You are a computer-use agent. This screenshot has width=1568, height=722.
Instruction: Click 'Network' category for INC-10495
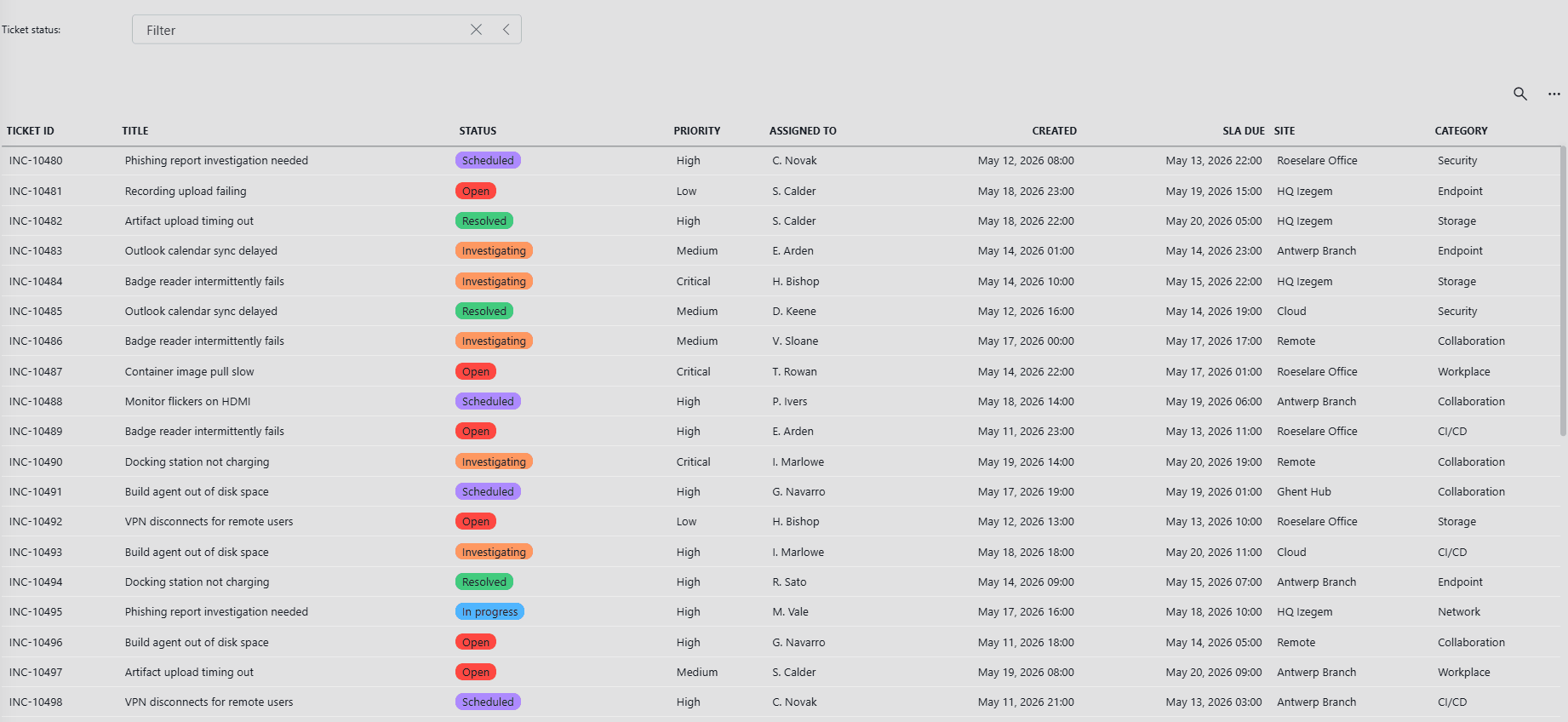pos(1459,612)
